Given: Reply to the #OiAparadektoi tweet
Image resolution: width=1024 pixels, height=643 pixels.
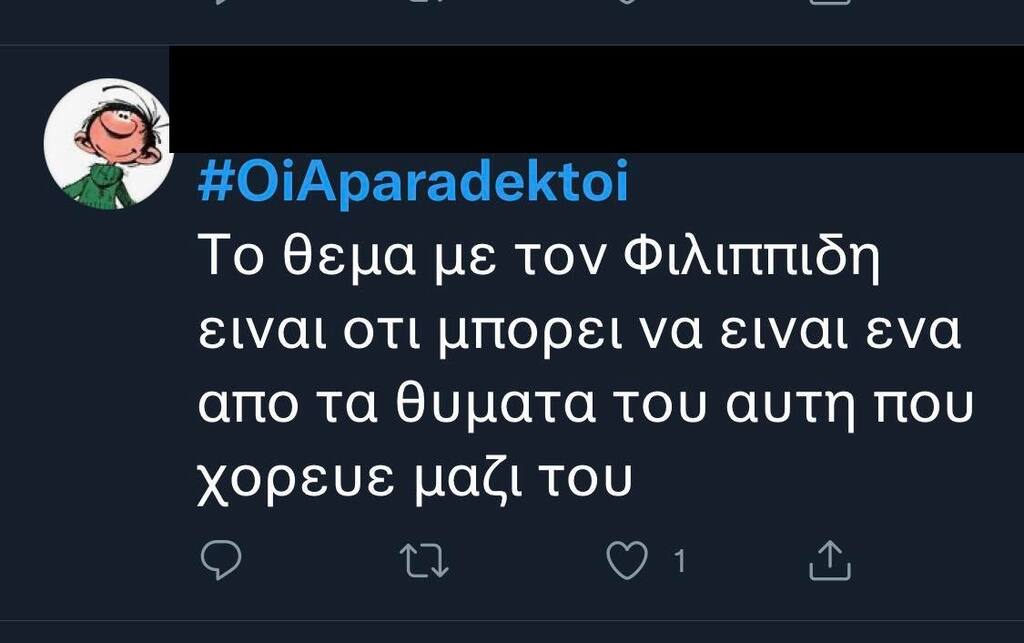Looking at the screenshot, I should pyautogui.click(x=221, y=560).
